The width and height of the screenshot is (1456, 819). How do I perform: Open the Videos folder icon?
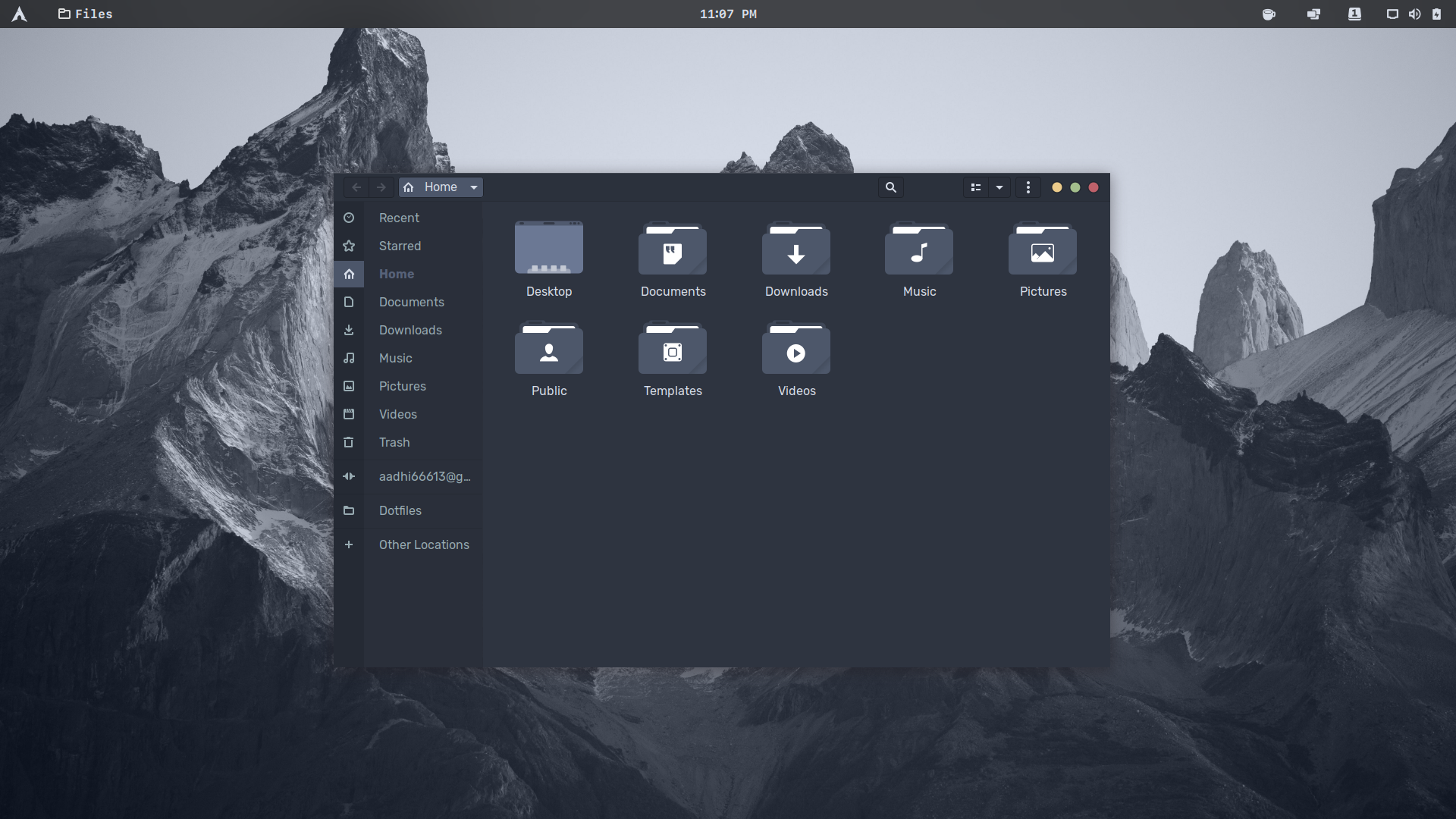[x=796, y=350]
